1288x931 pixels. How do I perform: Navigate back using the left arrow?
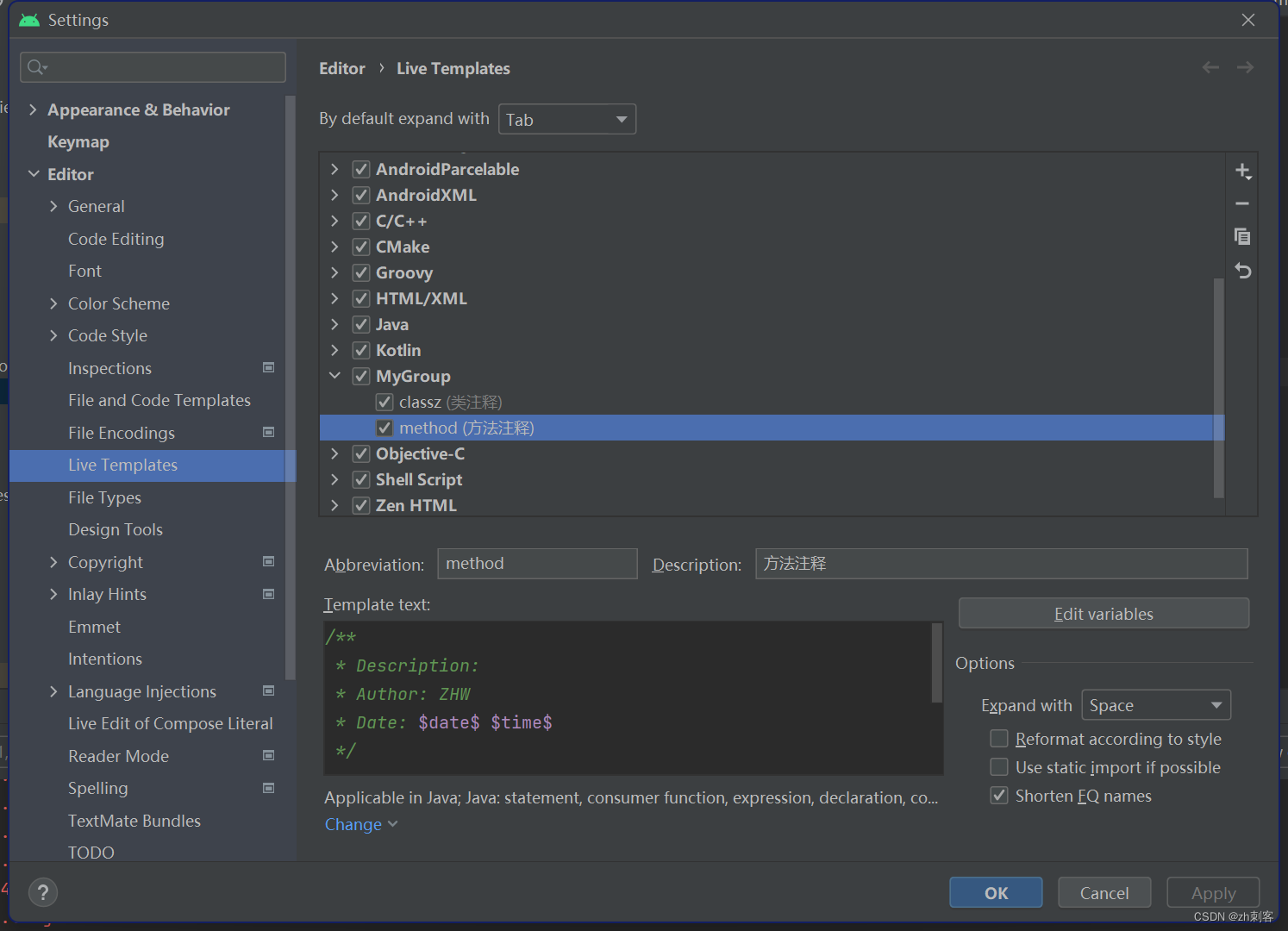1210,67
